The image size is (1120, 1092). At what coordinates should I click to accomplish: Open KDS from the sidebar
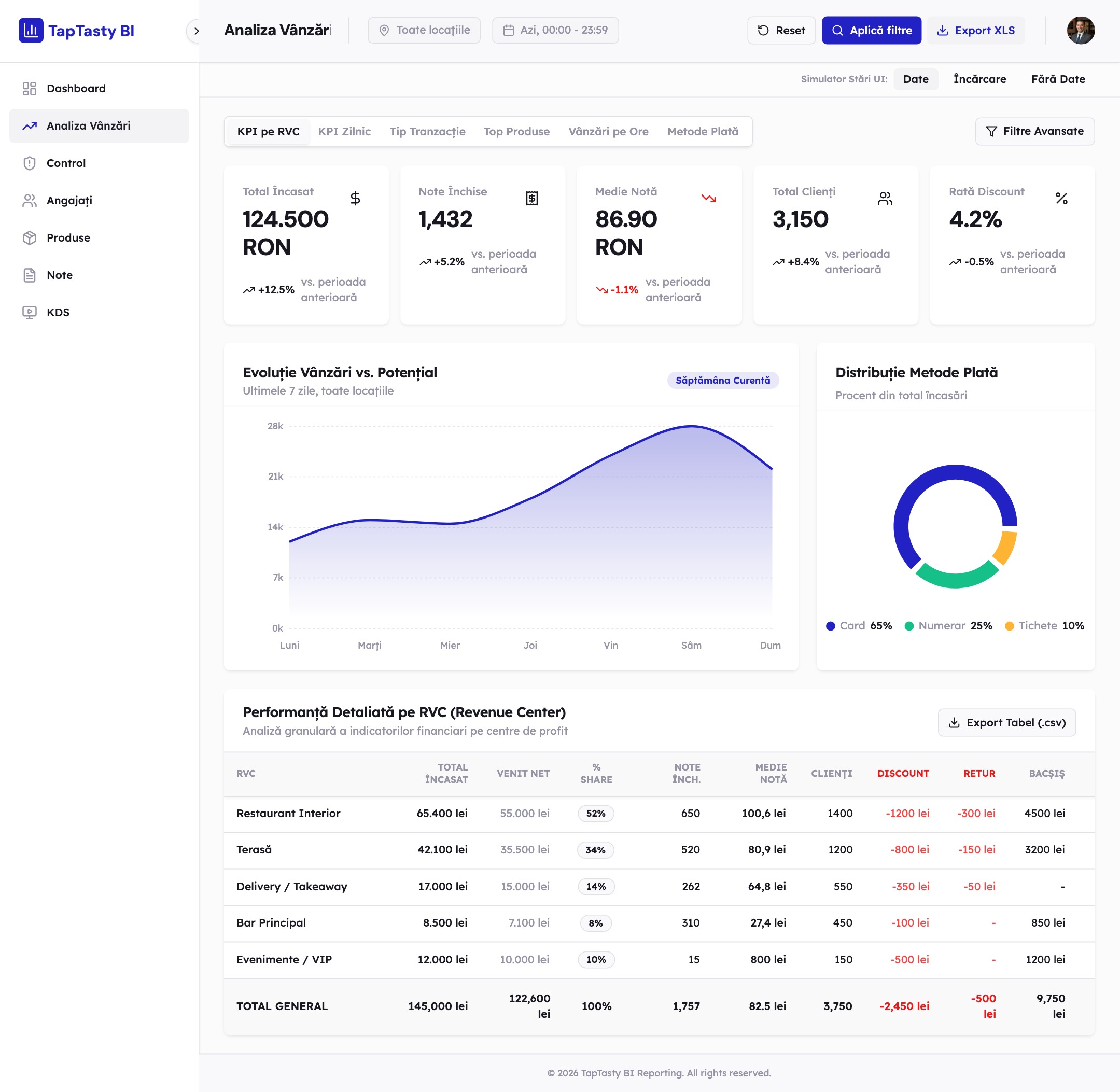pyautogui.click(x=99, y=313)
